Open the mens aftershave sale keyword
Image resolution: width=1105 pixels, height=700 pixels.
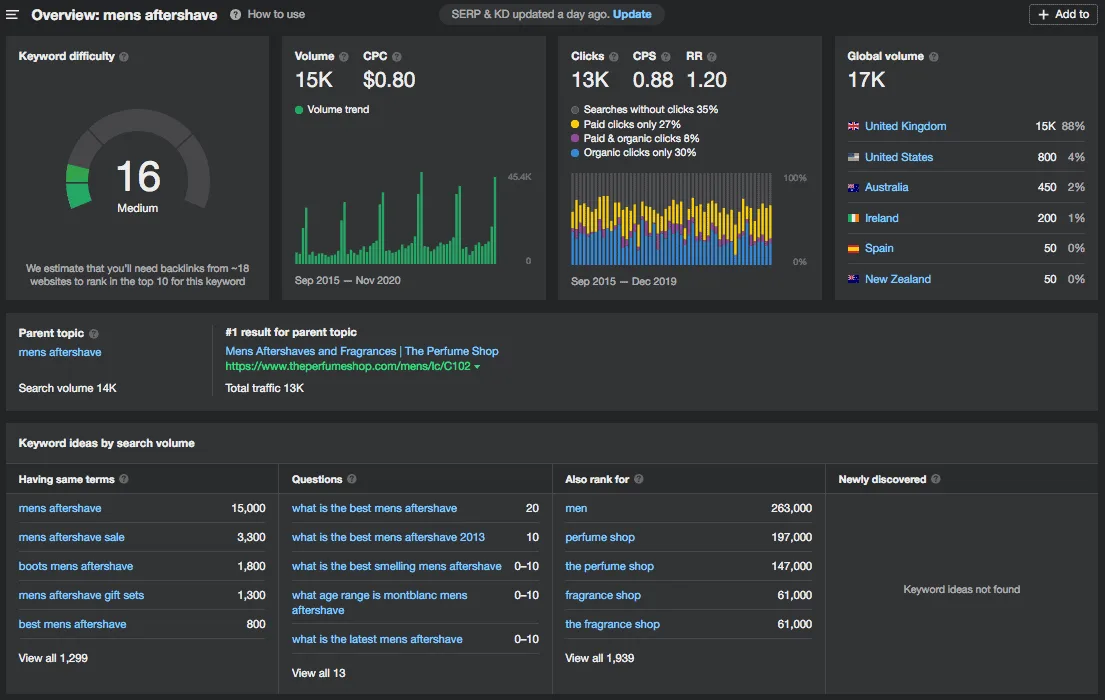point(71,537)
